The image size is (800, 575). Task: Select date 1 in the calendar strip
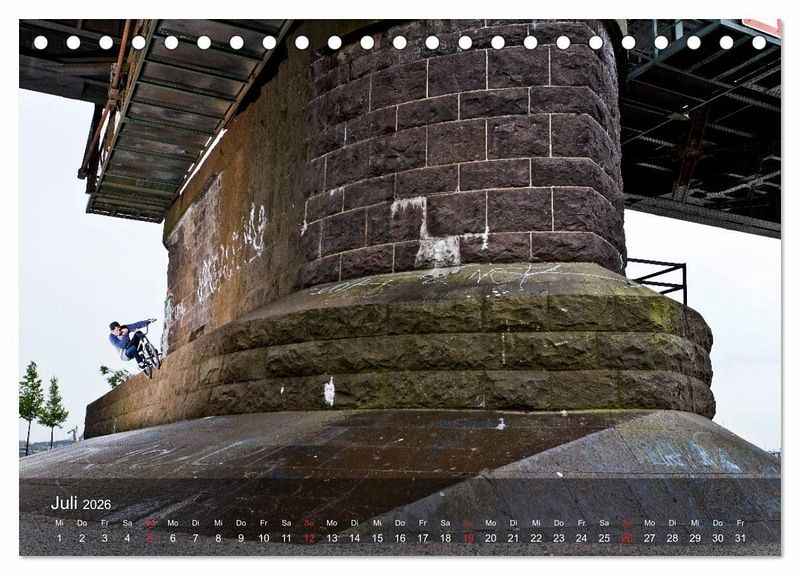(59, 538)
